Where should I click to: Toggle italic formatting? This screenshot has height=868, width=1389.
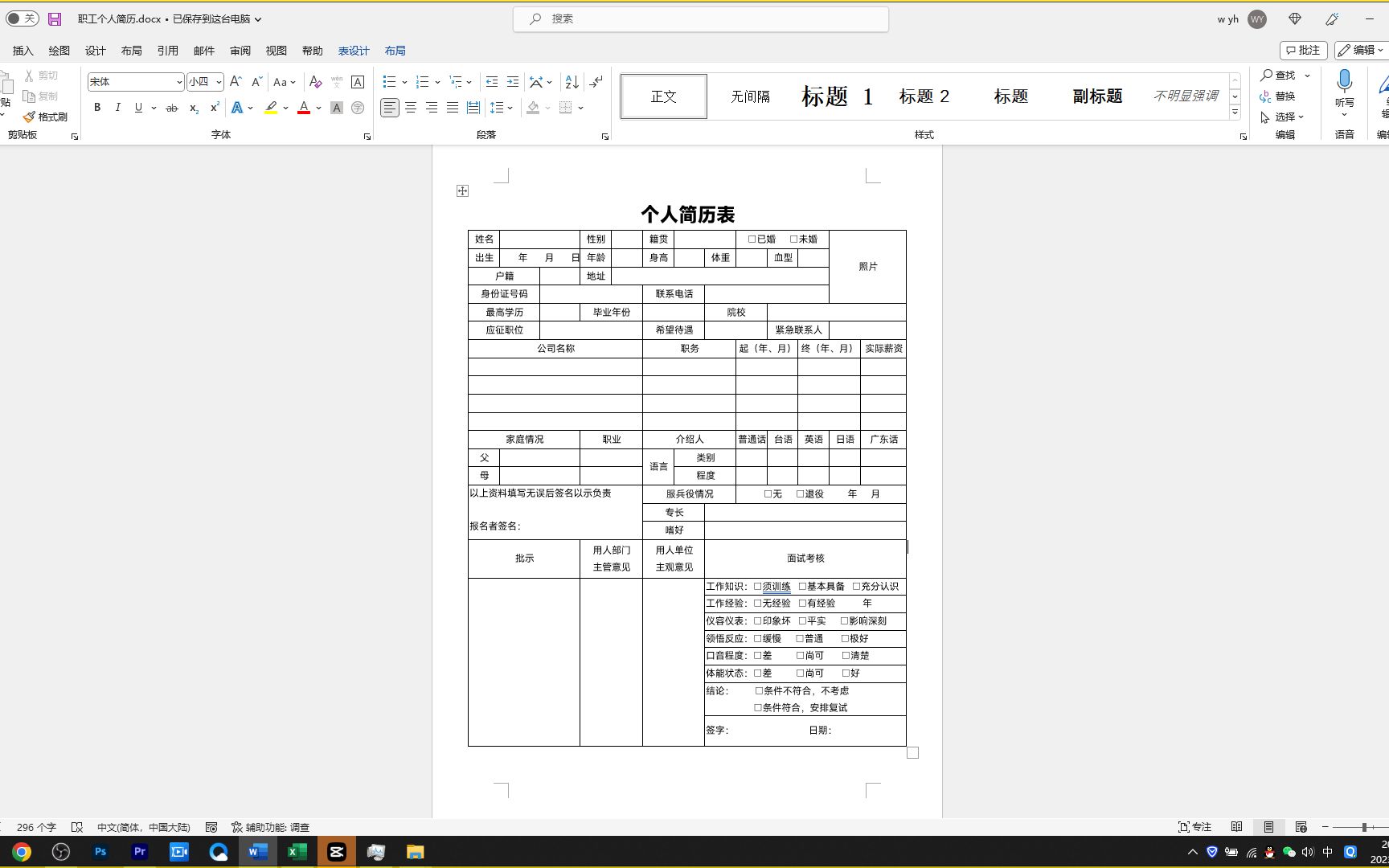click(117, 108)
